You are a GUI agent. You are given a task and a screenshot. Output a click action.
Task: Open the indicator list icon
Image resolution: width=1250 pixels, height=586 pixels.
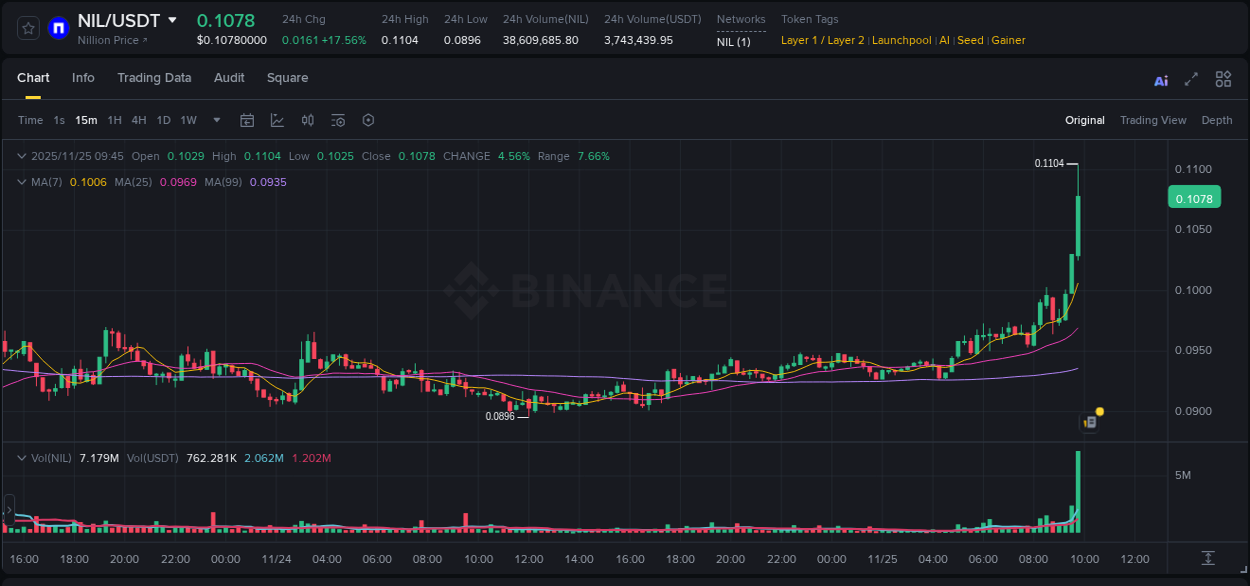337,120
